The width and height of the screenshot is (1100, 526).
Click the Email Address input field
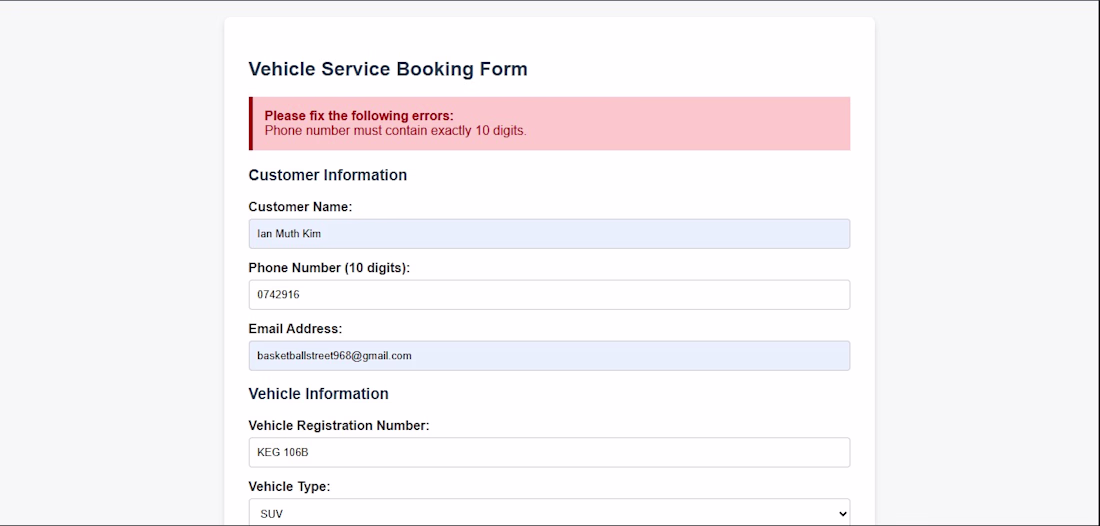click(x=549, y=356)
